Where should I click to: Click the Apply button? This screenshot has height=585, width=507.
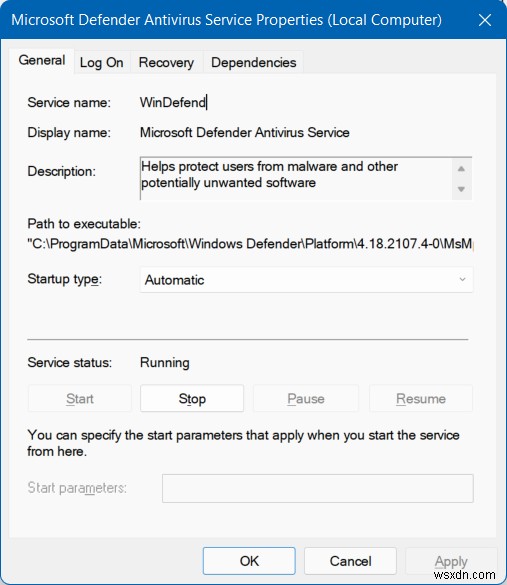pyautogui.click(x=451, y=561)
